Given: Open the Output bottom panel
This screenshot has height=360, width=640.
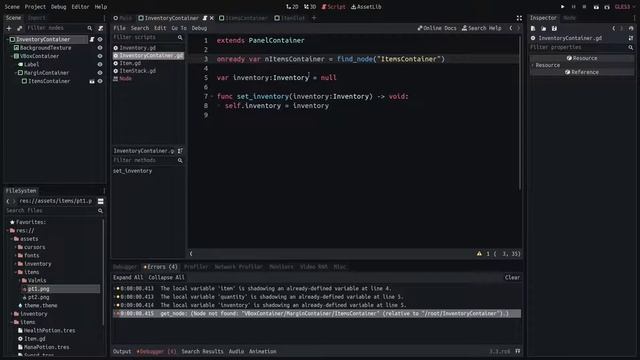Looking at the screenshot, I should tap(122, 351).
